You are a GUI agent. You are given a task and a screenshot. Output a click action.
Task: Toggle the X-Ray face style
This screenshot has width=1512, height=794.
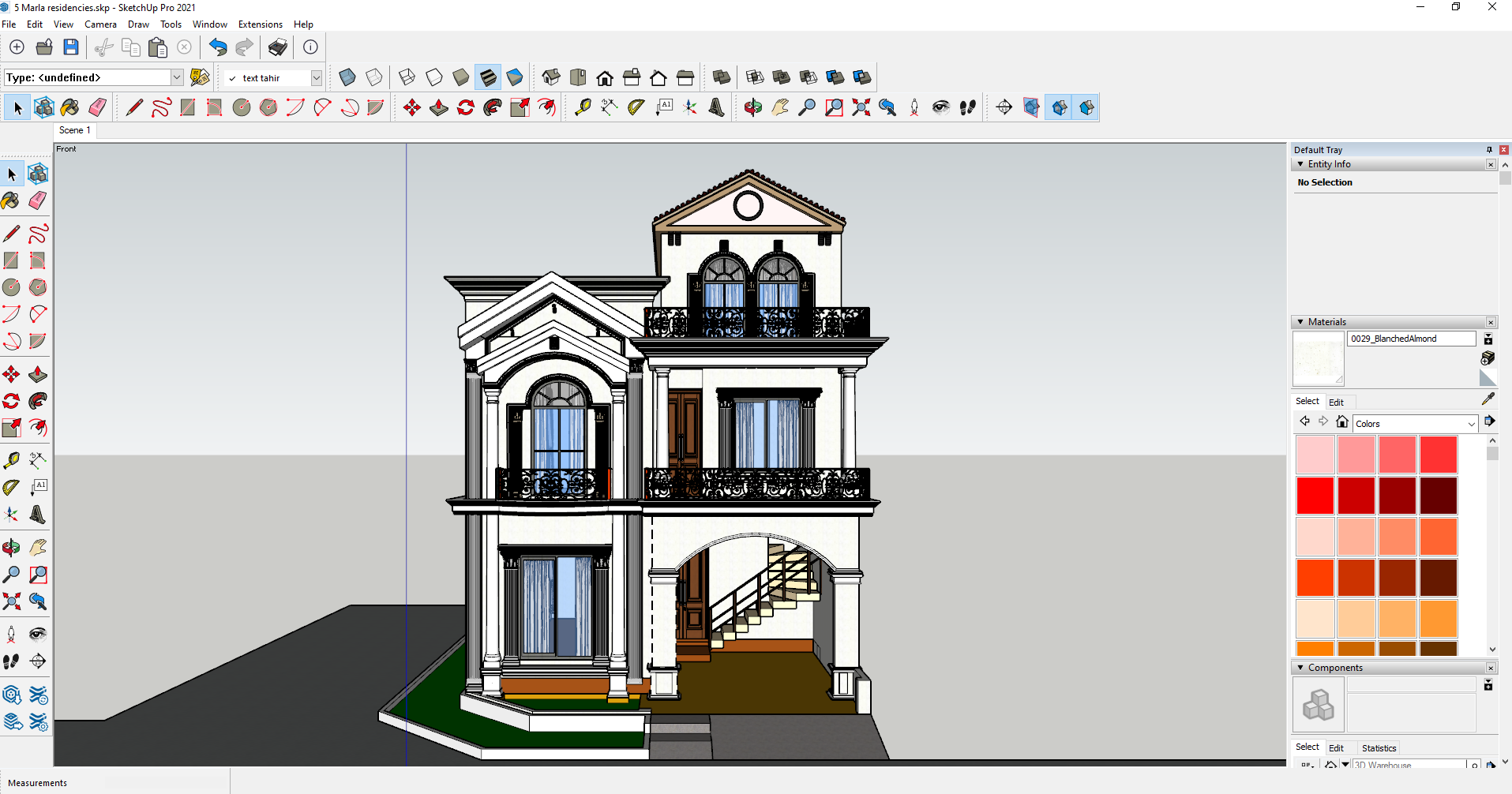347,77
